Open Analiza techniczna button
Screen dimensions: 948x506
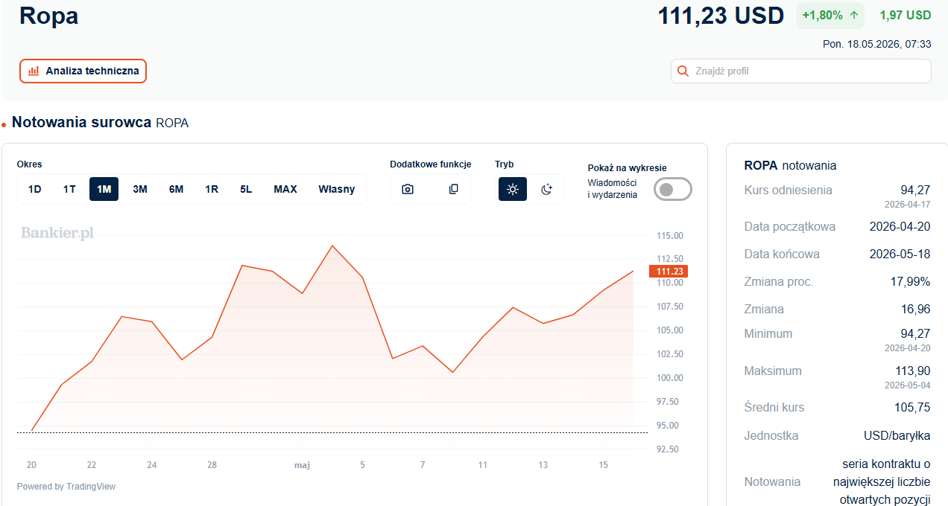point(83,71)
